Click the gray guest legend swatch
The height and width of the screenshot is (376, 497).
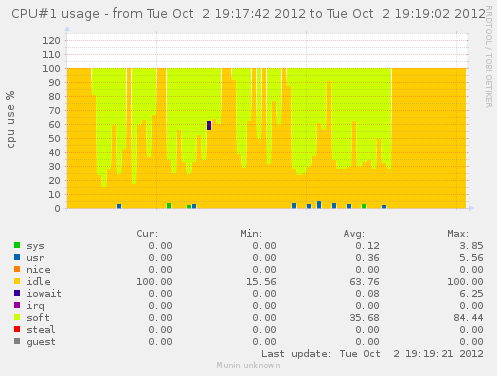pos(17,341)
